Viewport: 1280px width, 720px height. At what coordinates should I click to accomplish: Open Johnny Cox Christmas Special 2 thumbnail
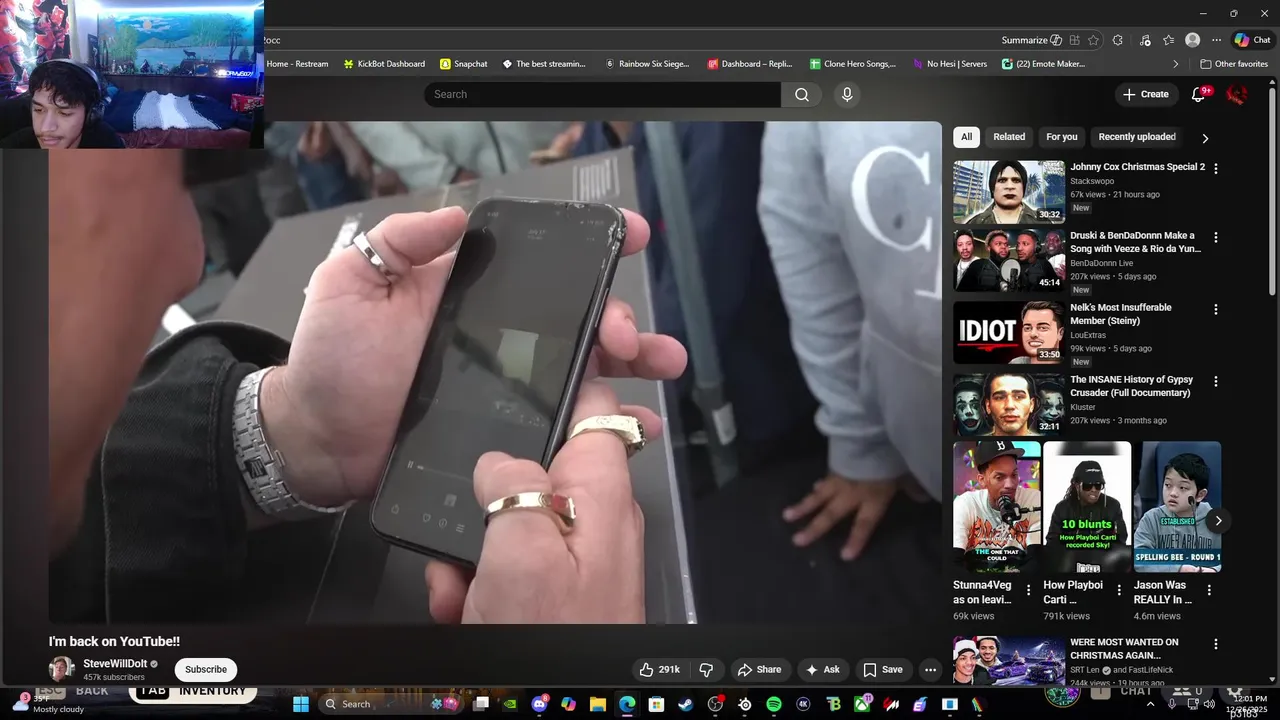(1009, 192)
